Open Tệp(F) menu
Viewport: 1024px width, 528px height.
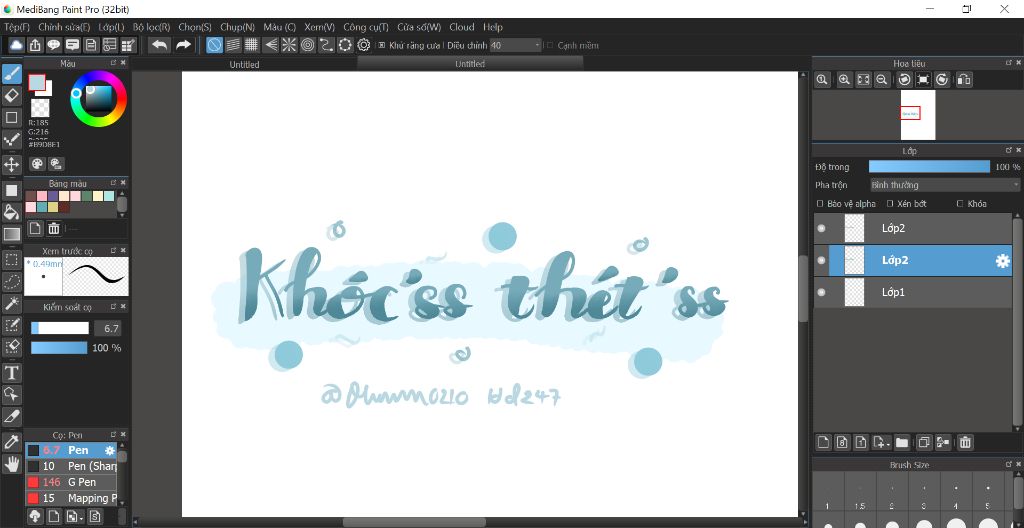point(17,27)
